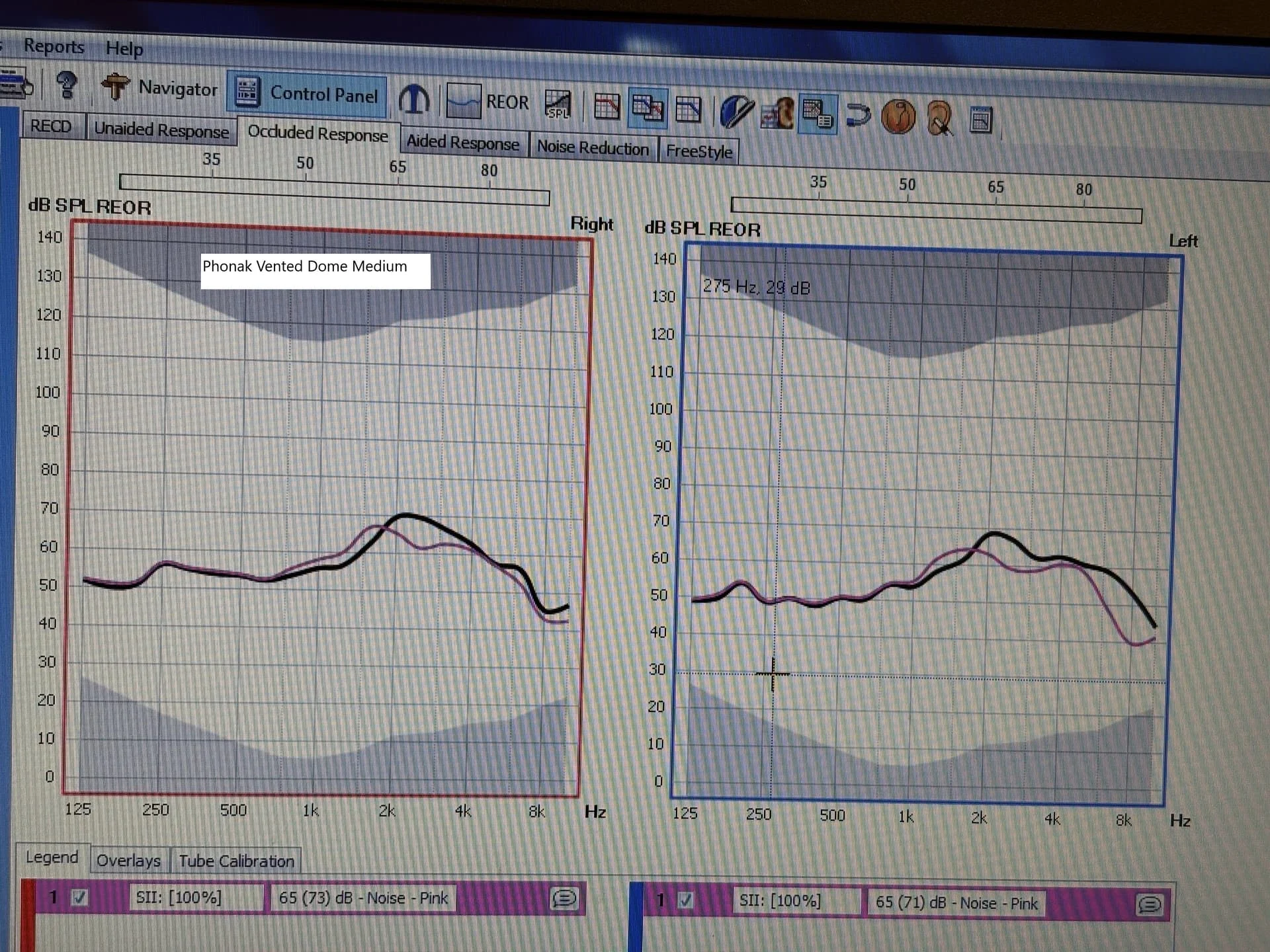Switch to the FreeStyle tab

click(699, 151)
